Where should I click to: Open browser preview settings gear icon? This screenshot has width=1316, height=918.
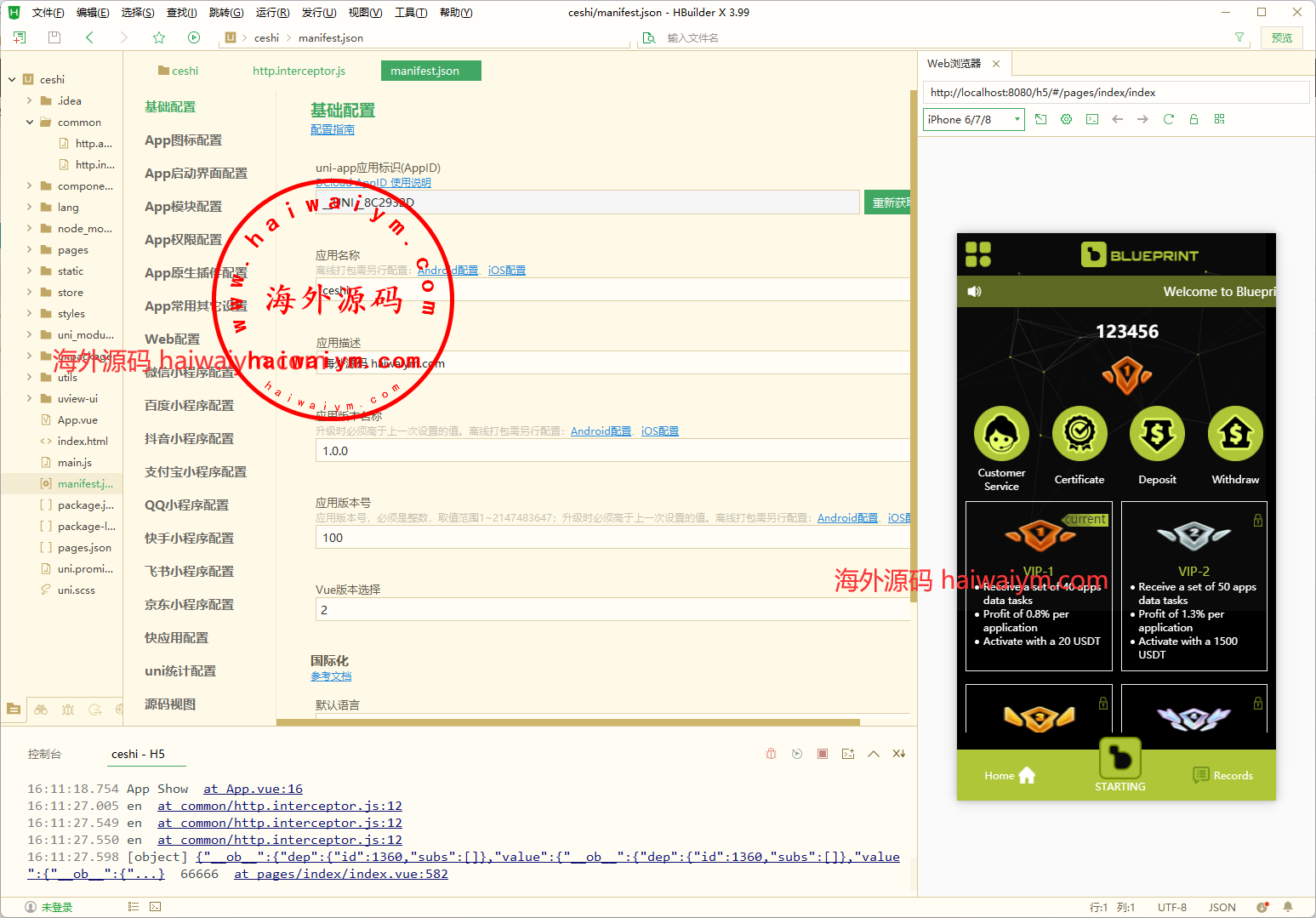coord(1066,119)
